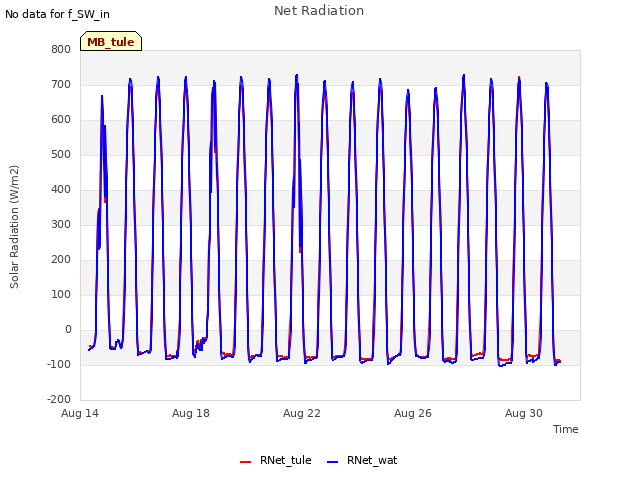Click the 500 y-axis tick label

(61, 154)
